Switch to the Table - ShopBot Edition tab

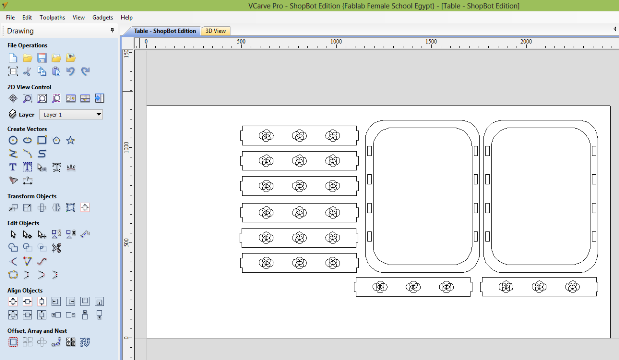tap(165, 31)
